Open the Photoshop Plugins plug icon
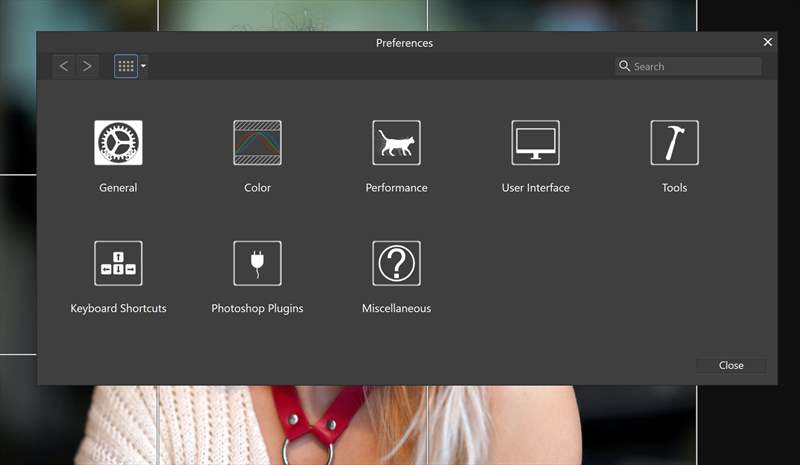 257,263
